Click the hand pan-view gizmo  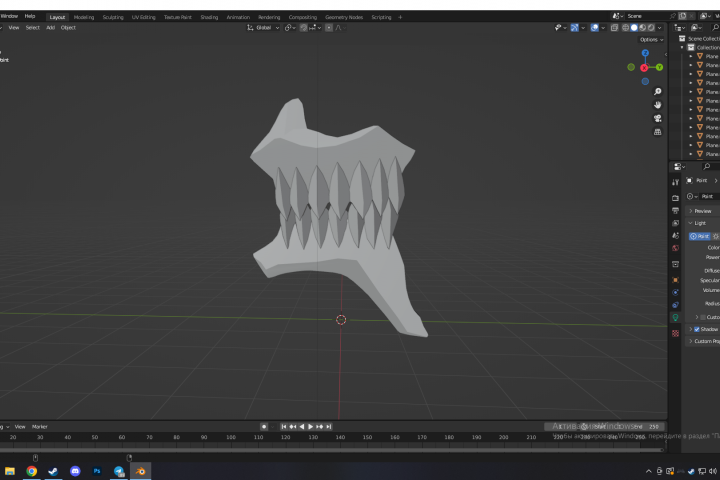coord(658,105)
